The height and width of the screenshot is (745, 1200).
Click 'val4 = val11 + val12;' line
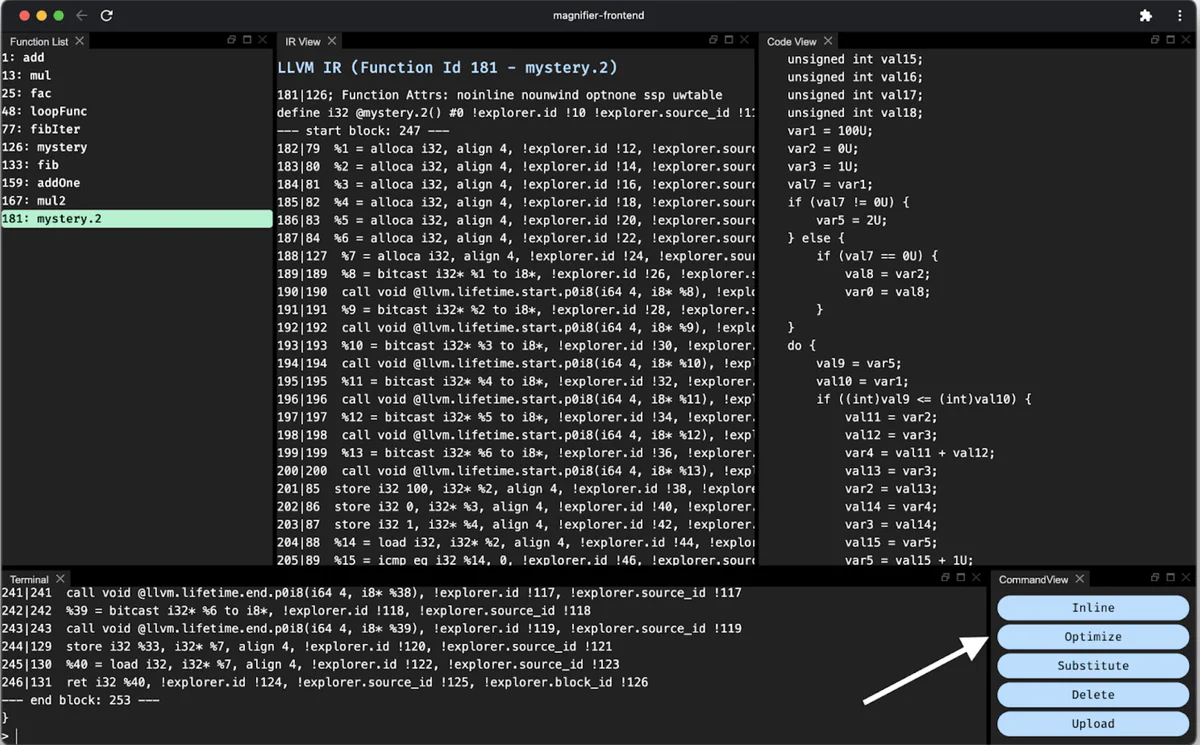click(920, 453)
